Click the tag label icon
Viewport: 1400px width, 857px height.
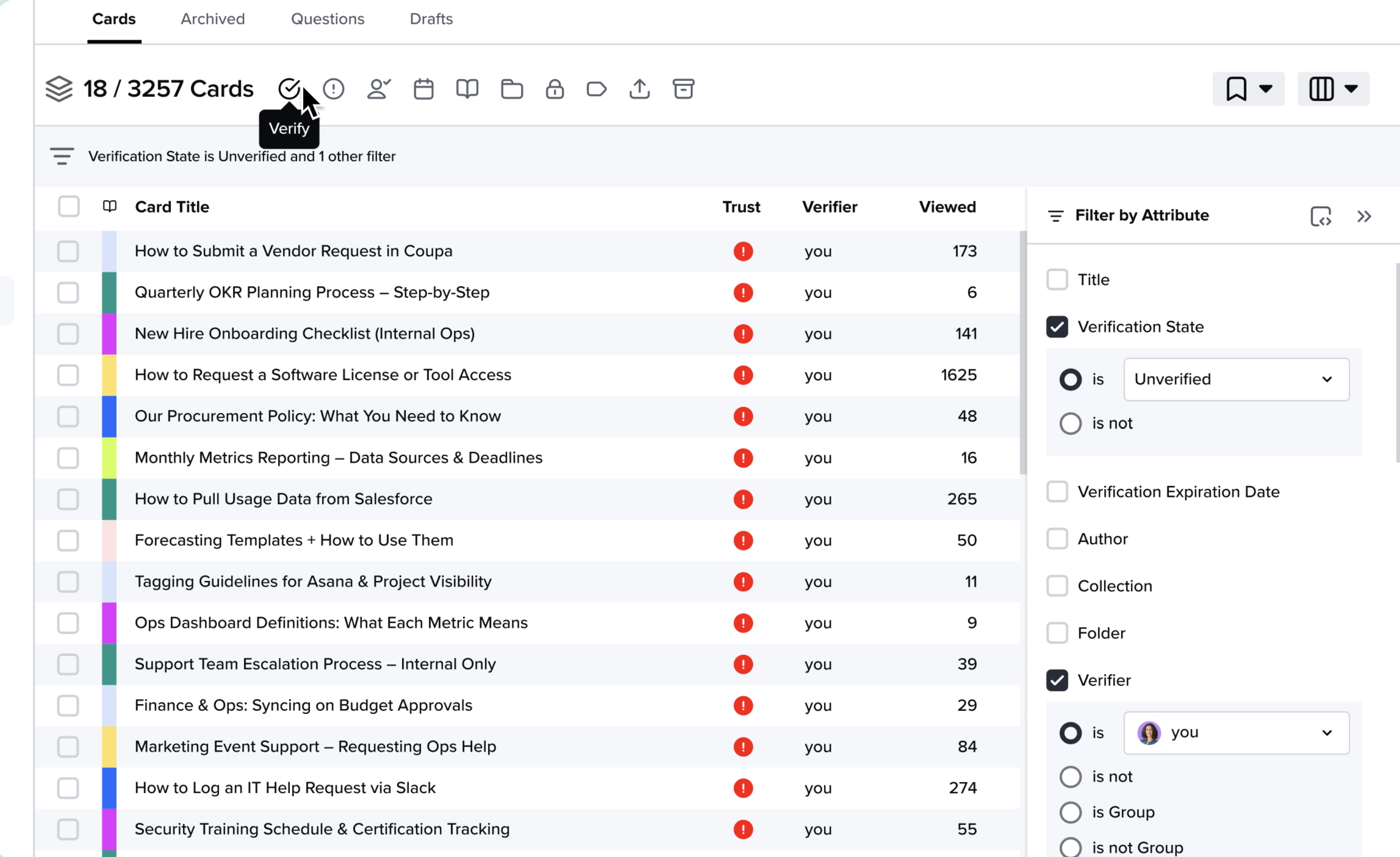click(596, 89)
